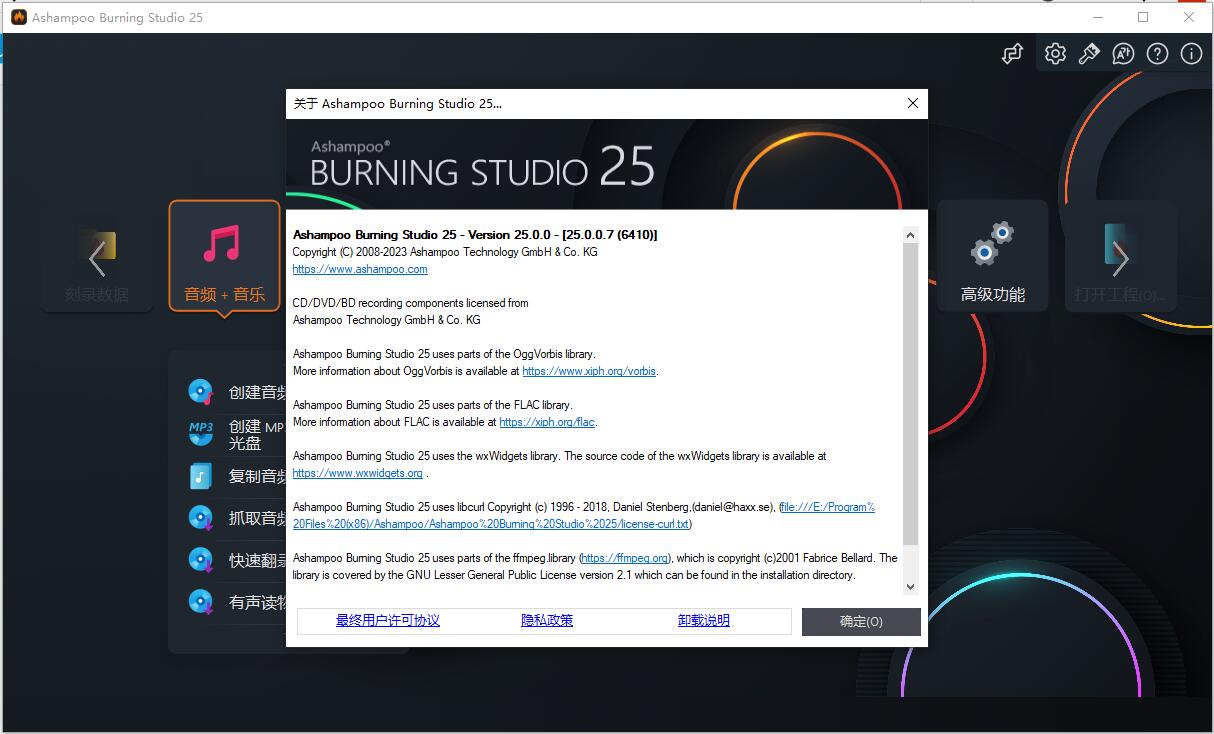This screenshot has width=1214, height=734.
Task: Click the Burning Studio 25 banner image
Action: point(607,164)
